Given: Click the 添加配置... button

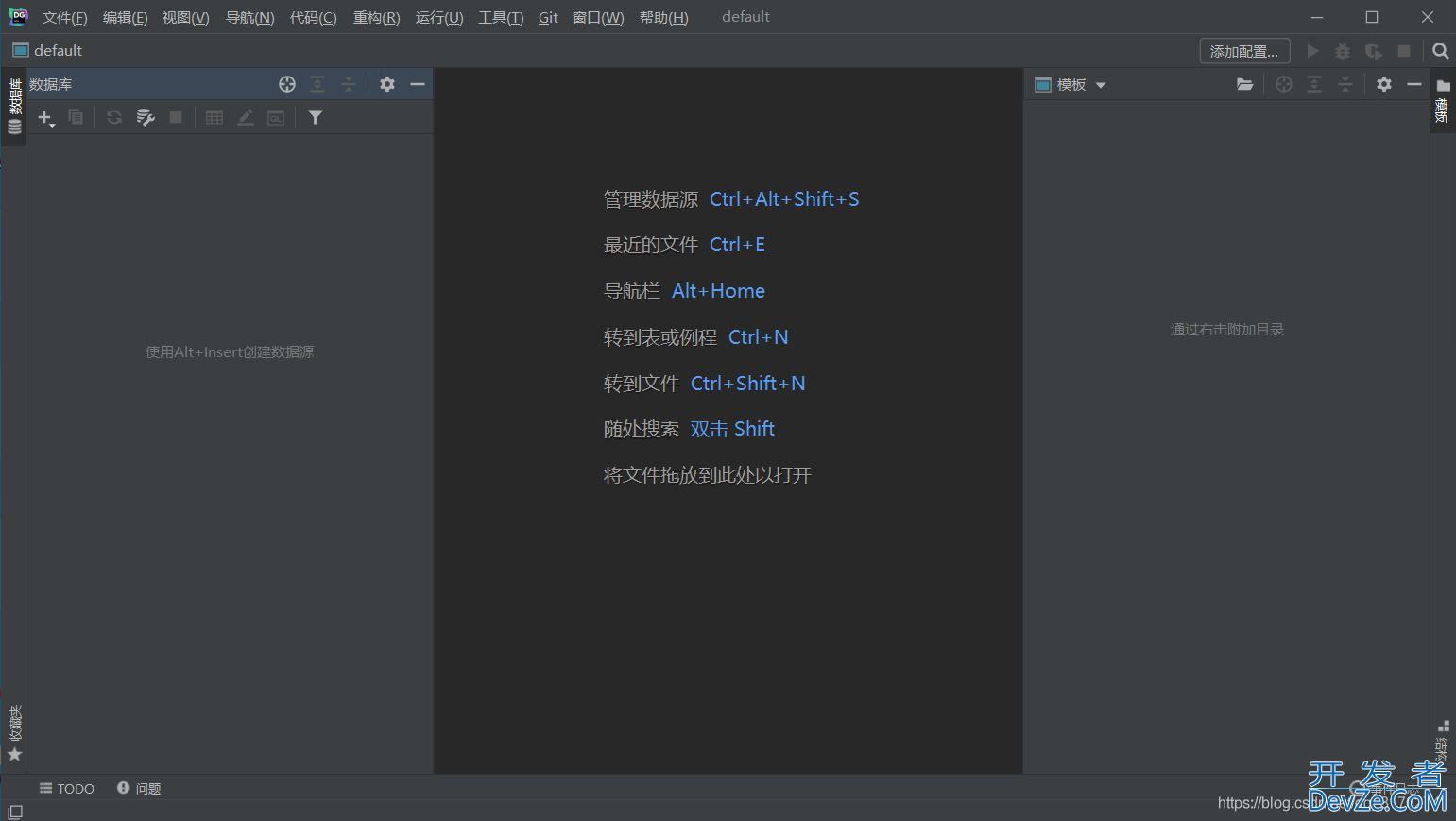Looking at the screenshot, I should click(1244, 51).
